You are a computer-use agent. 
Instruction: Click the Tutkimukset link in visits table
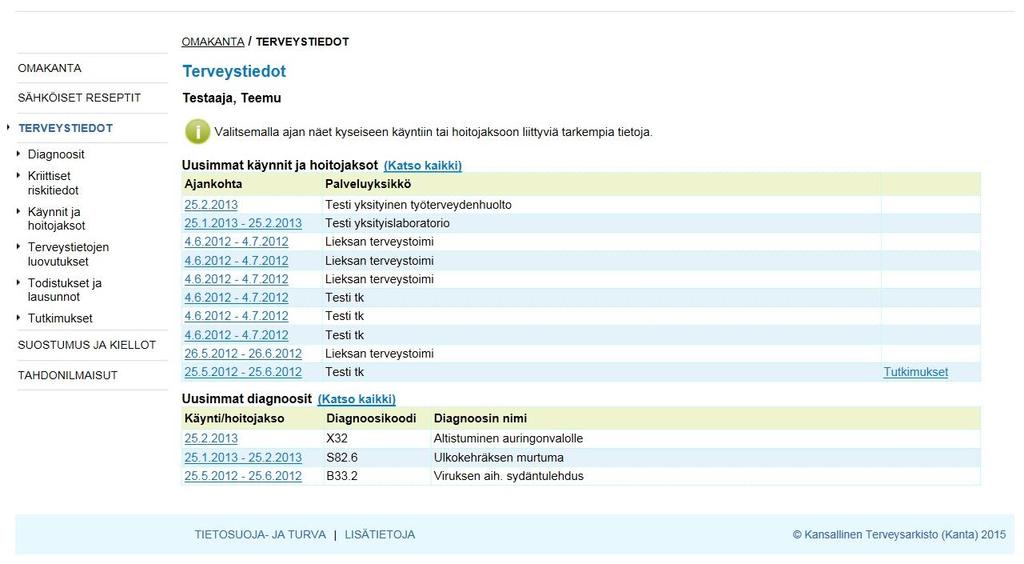tap(916, 372)
